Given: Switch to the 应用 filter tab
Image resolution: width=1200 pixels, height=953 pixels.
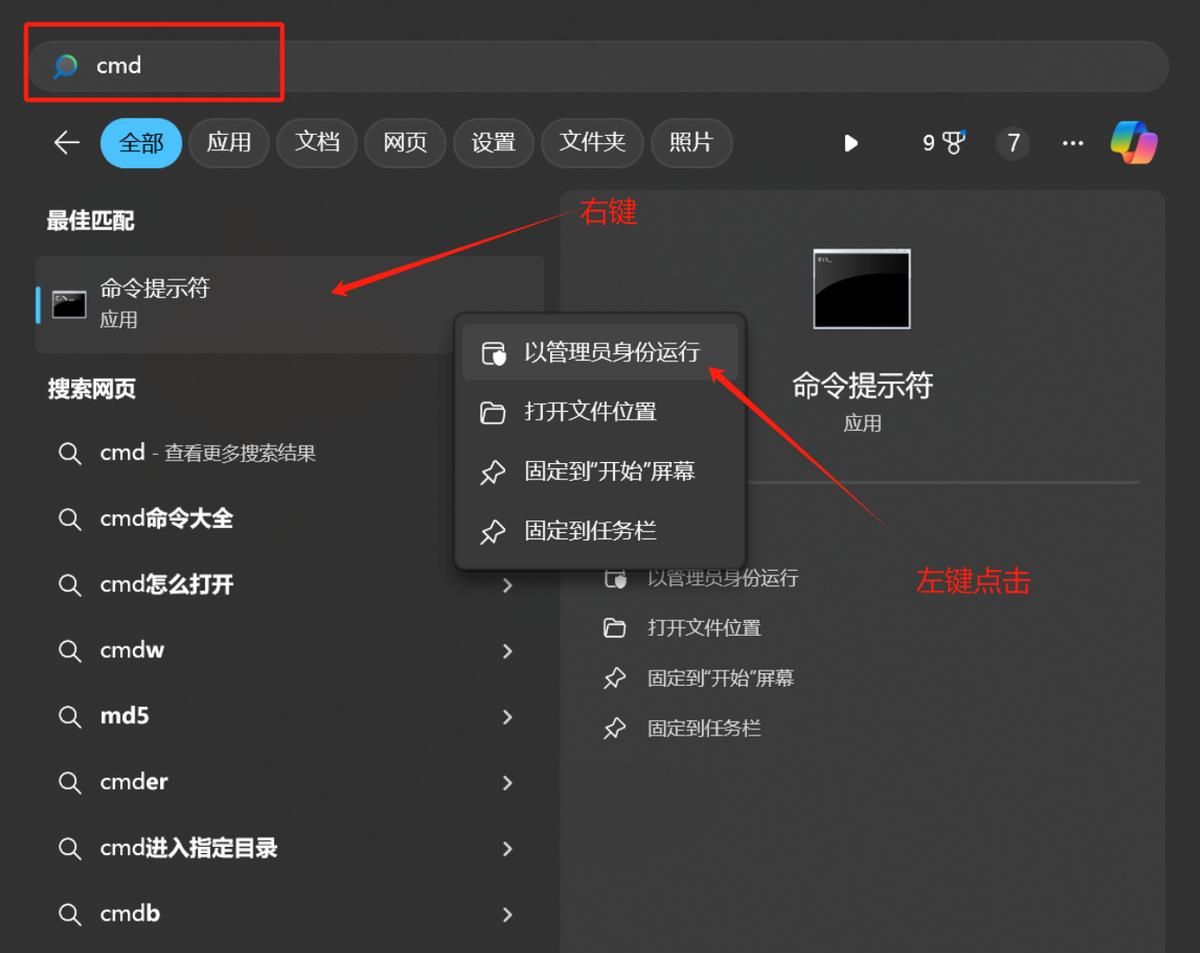Looking at the screenshot, I should (228, 143).
